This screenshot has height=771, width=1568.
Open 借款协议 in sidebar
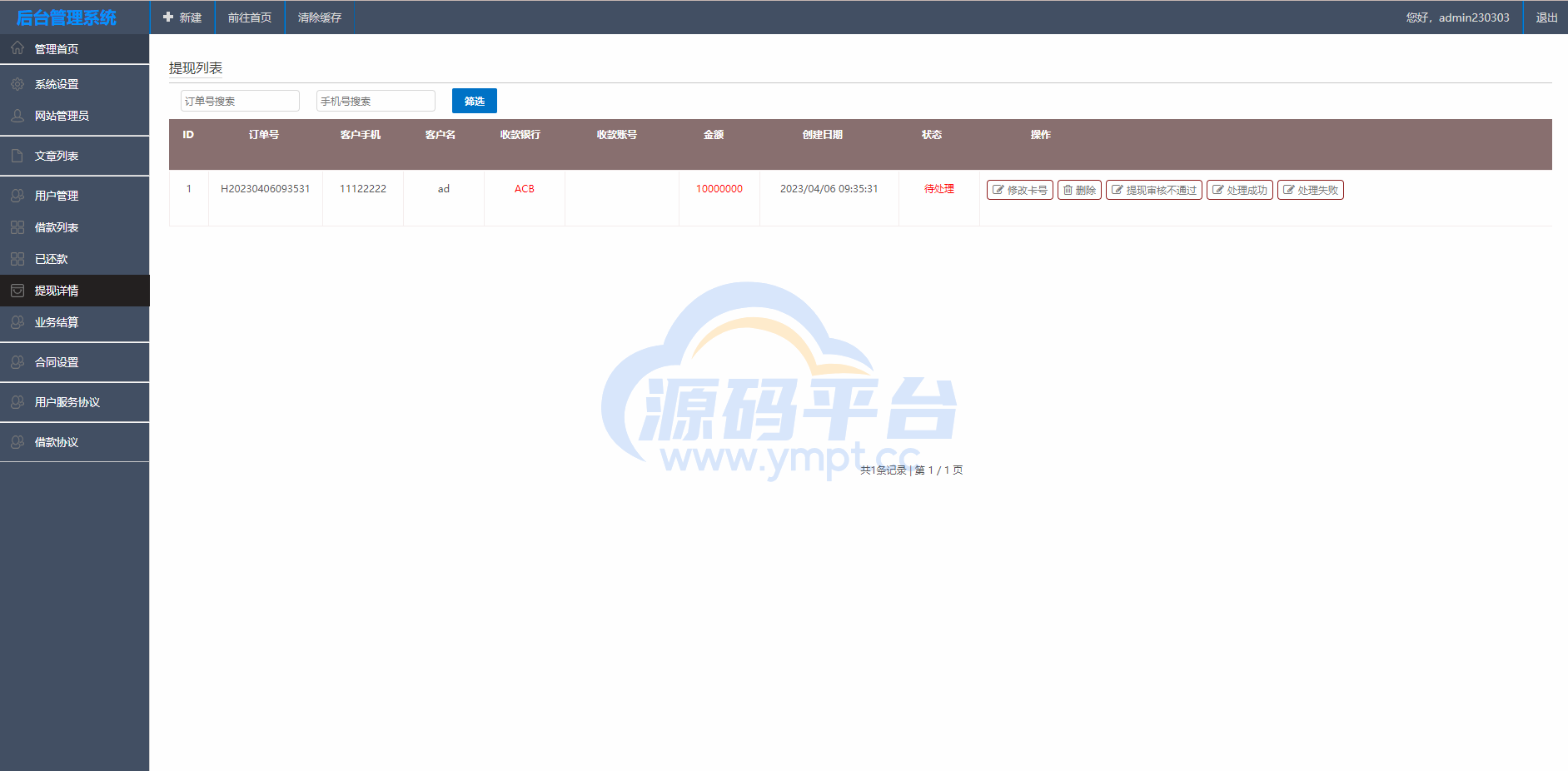pos(75,442)
